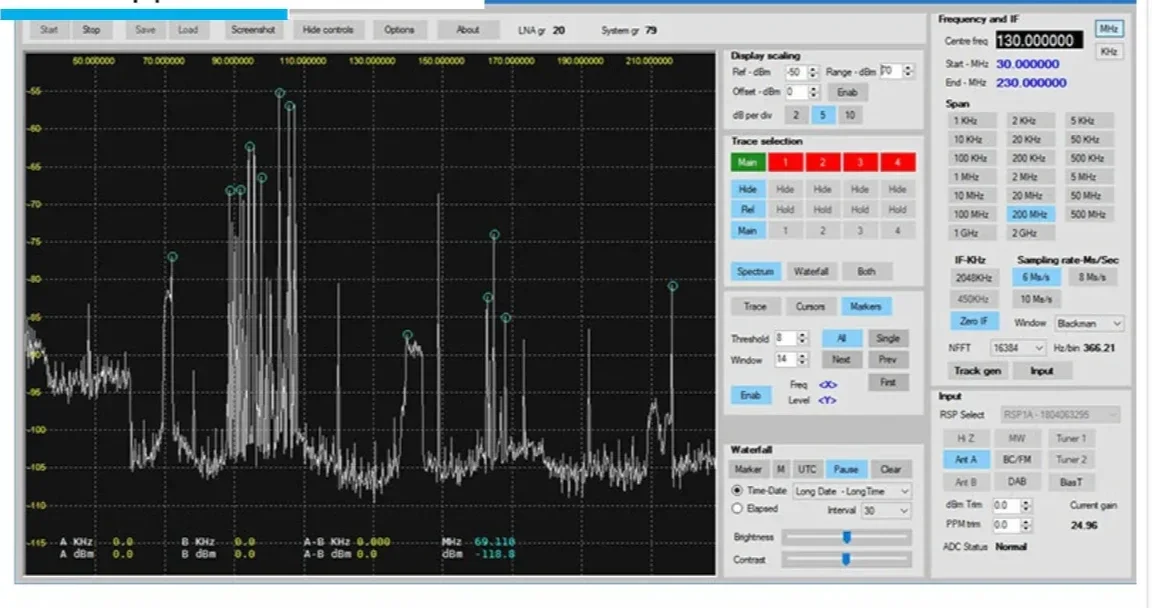Screen dimensions: 1153x608
Task: Open the Long Date - LongTime dropdown
Action: coord(852,491)
